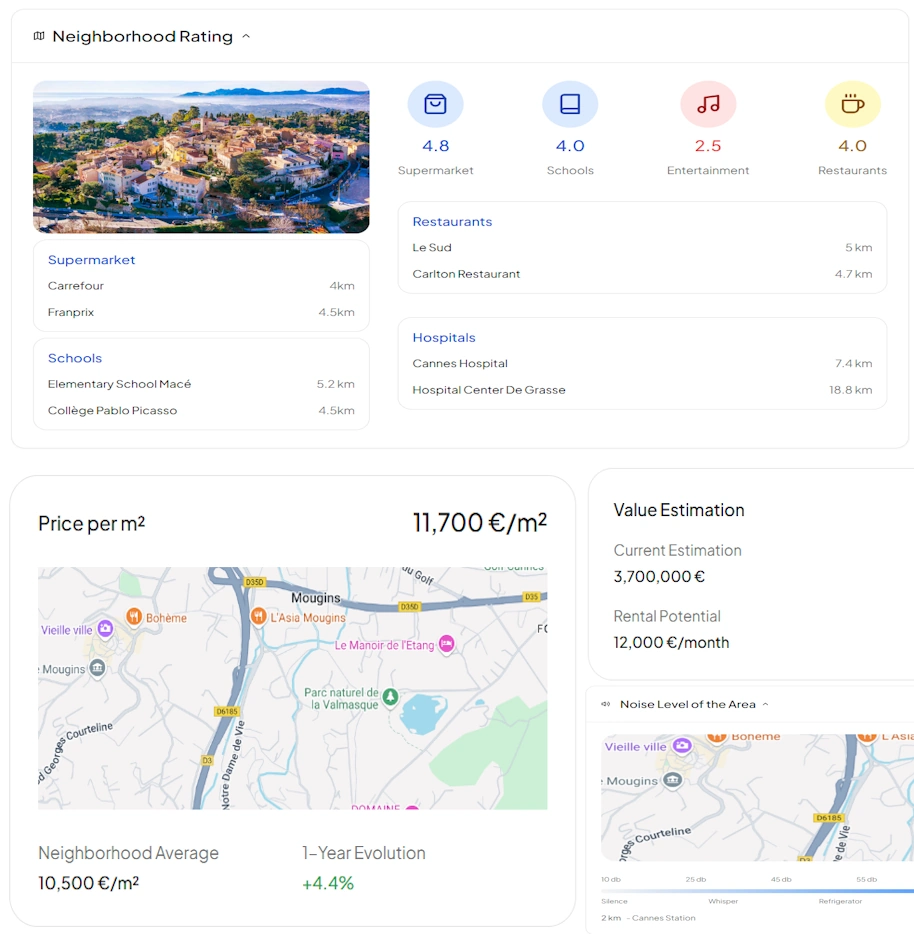Click the Cannes Hospital row
The image size is (914, 934).
coord(642,363)
